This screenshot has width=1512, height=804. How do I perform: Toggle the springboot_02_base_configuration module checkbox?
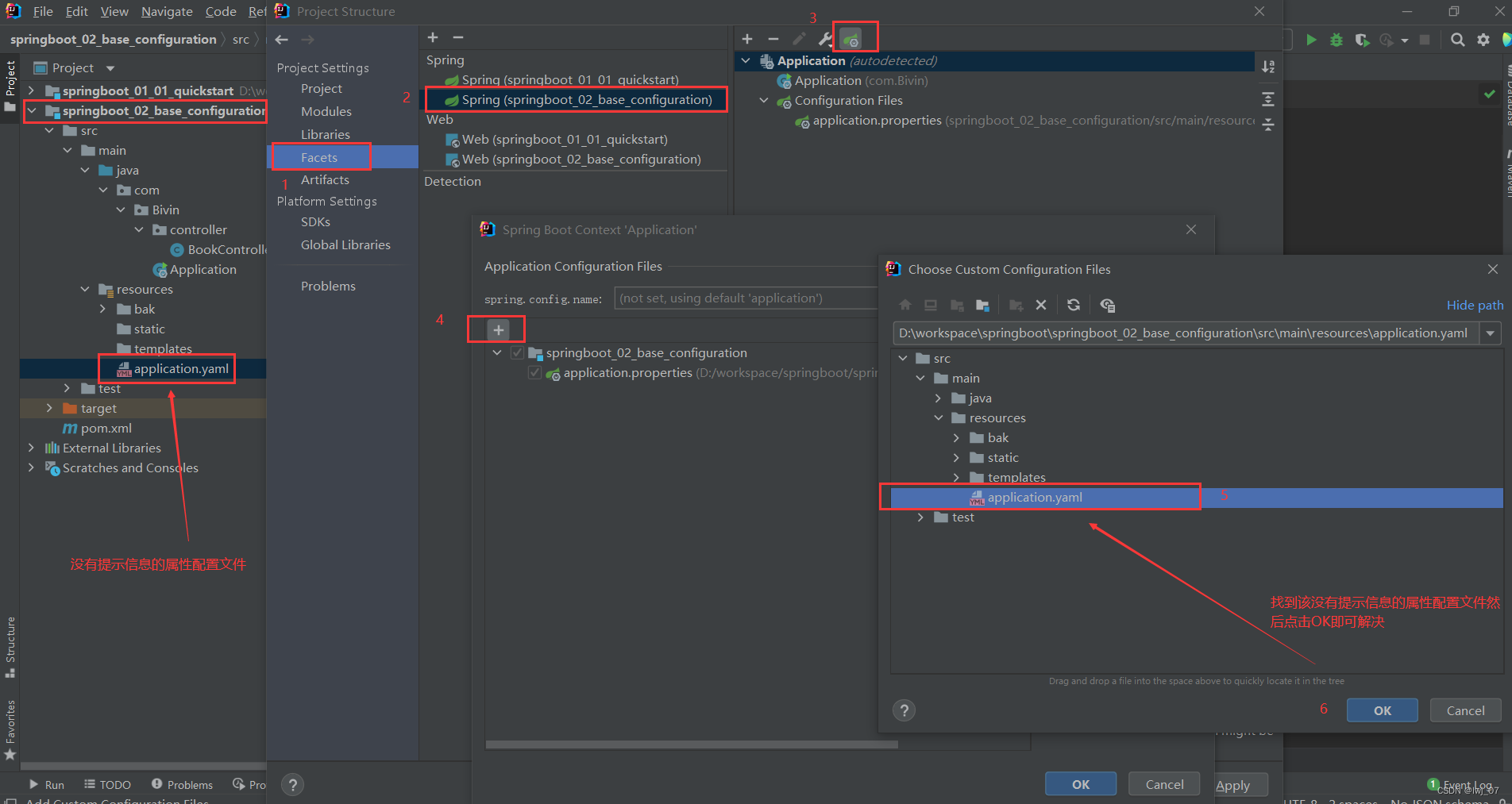pyautogui.click(x=518, y=353)
